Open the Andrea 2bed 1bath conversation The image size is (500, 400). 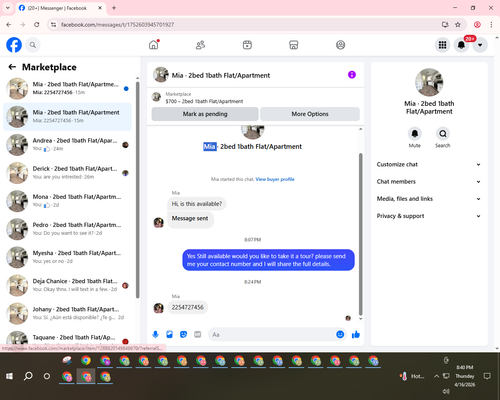click(68, 145)
